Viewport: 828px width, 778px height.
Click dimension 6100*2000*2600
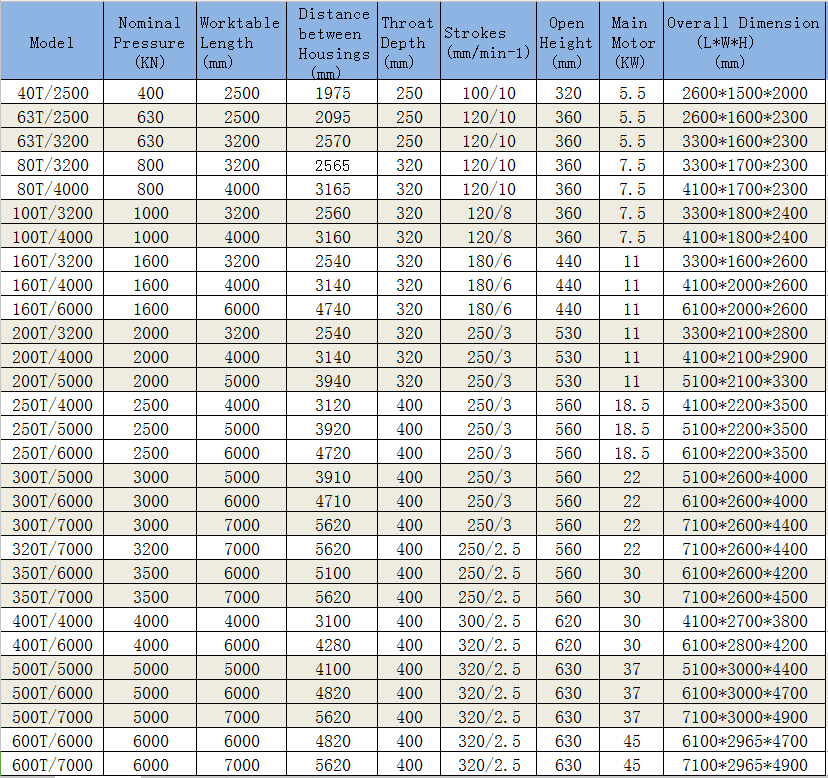pos(745,309)
